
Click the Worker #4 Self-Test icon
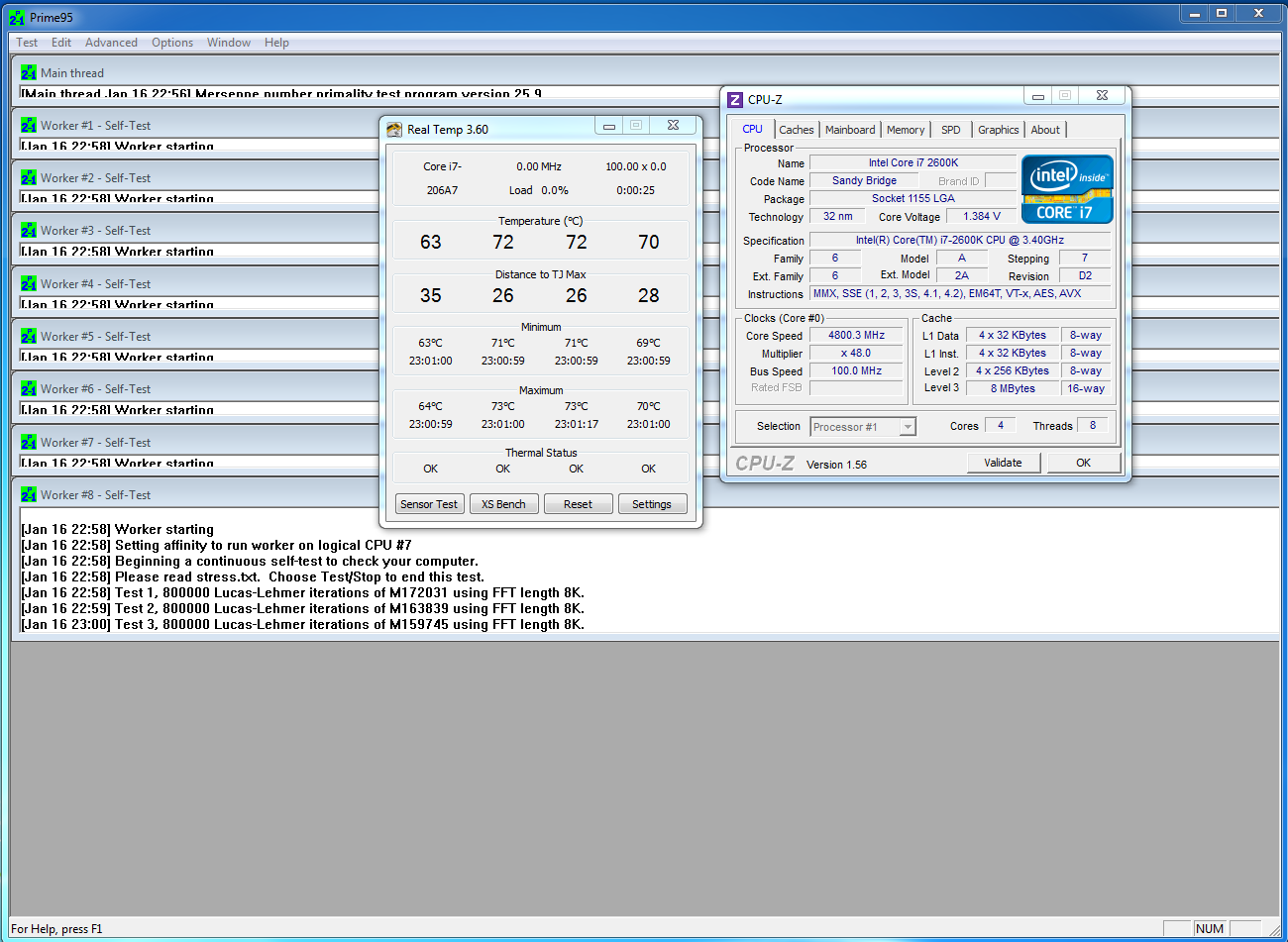point(29,283)
